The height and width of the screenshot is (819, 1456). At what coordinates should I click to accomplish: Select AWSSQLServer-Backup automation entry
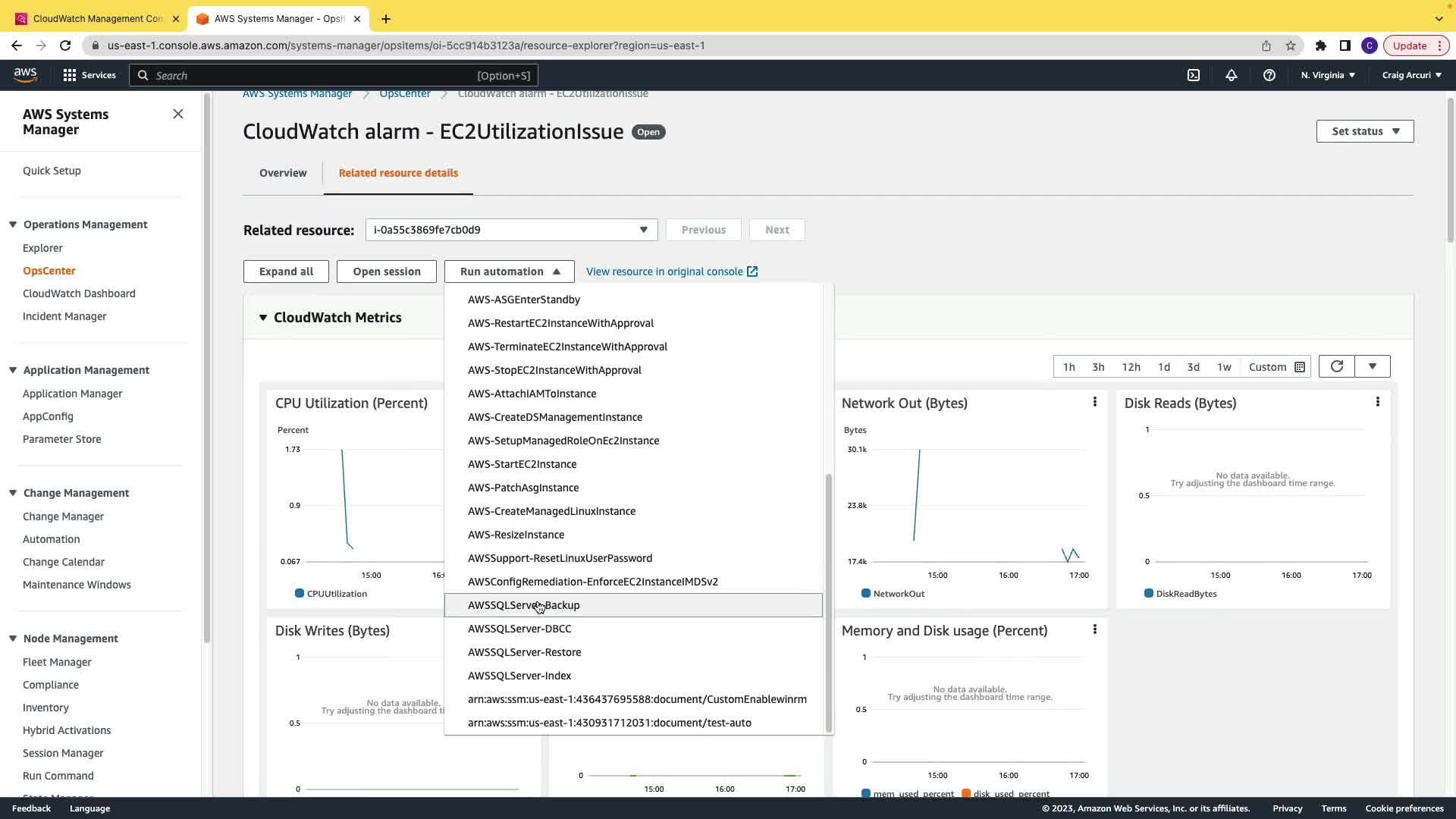pos(523,605)
